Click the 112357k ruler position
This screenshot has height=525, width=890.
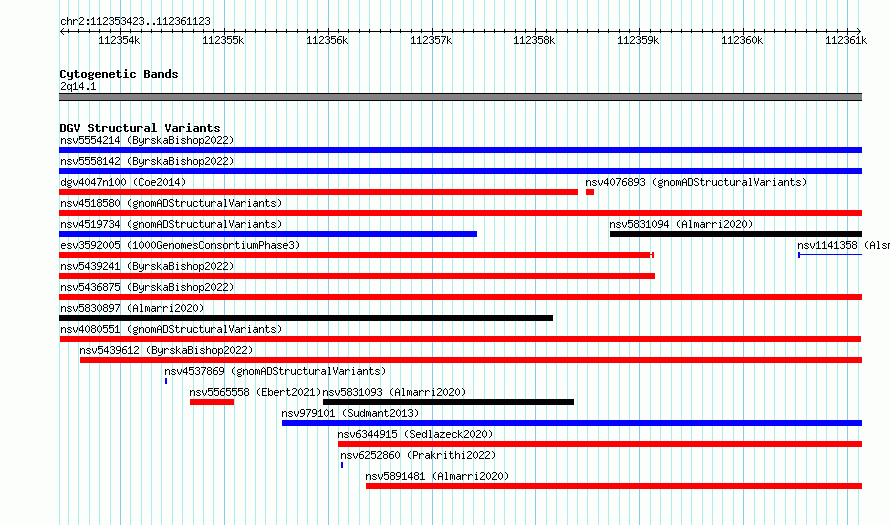431,40
